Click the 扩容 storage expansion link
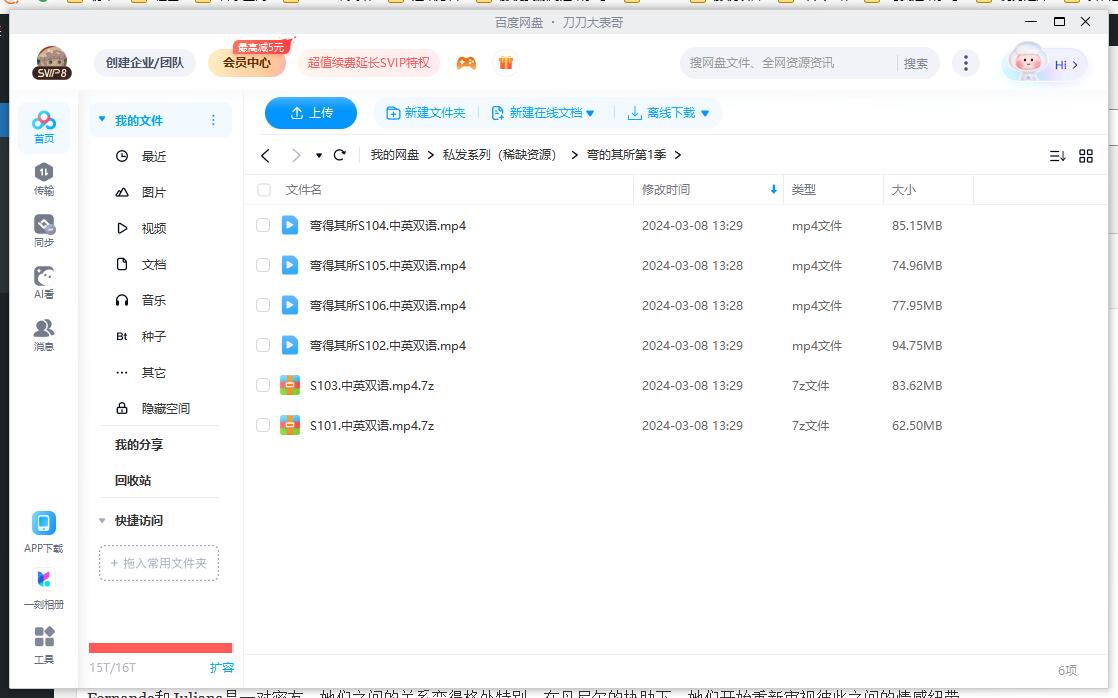Screen dimensions: 1118x698 pos(221,666)
